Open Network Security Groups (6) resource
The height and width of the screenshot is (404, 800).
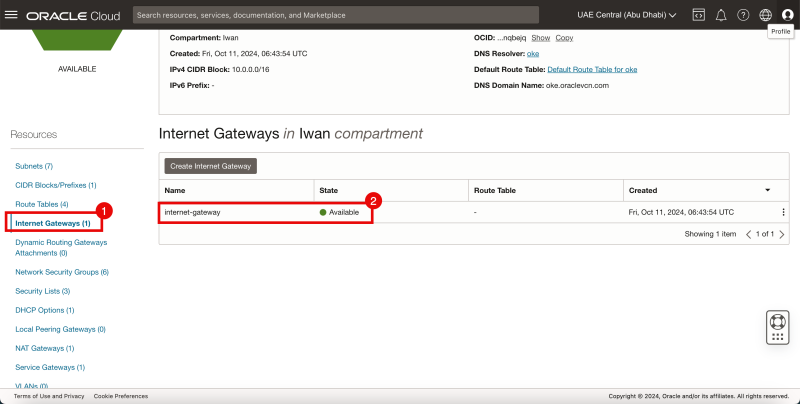[62, 272]
